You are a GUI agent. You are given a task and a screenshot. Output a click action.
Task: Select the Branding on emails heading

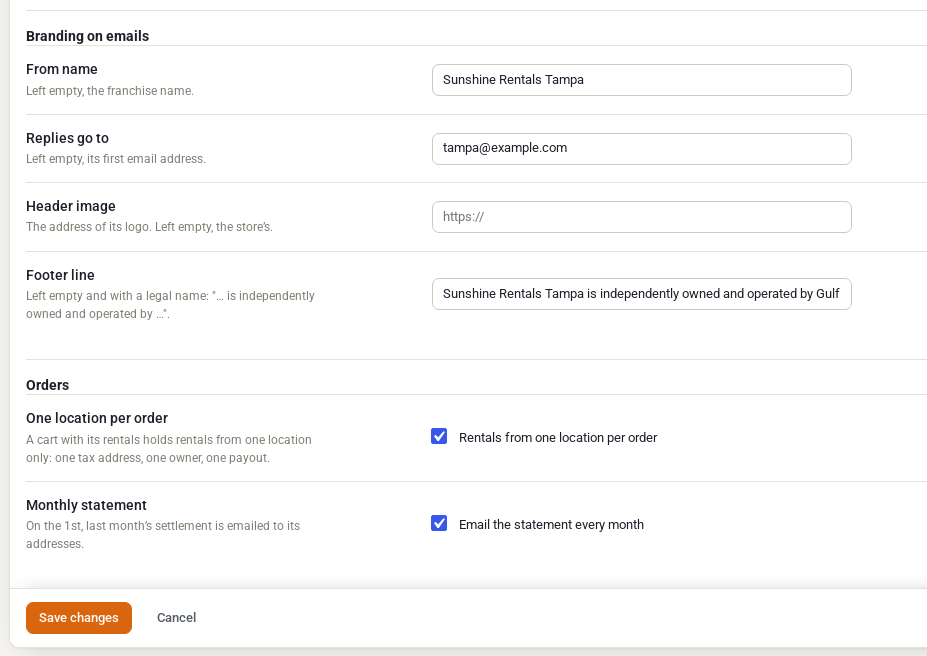(87, 36)
